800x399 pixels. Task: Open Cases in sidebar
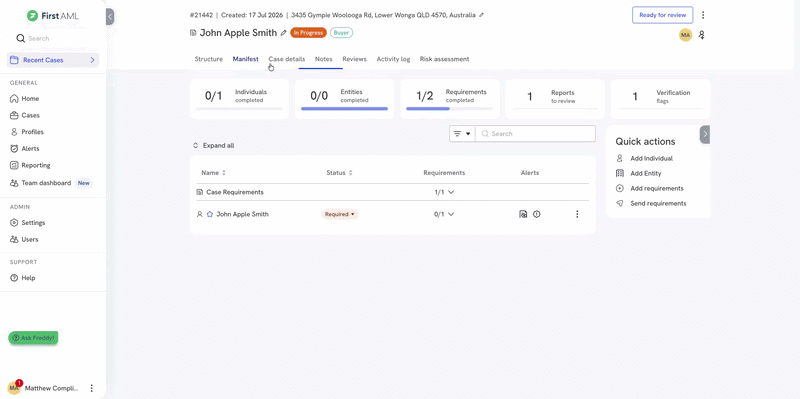[x=30, y=115]
